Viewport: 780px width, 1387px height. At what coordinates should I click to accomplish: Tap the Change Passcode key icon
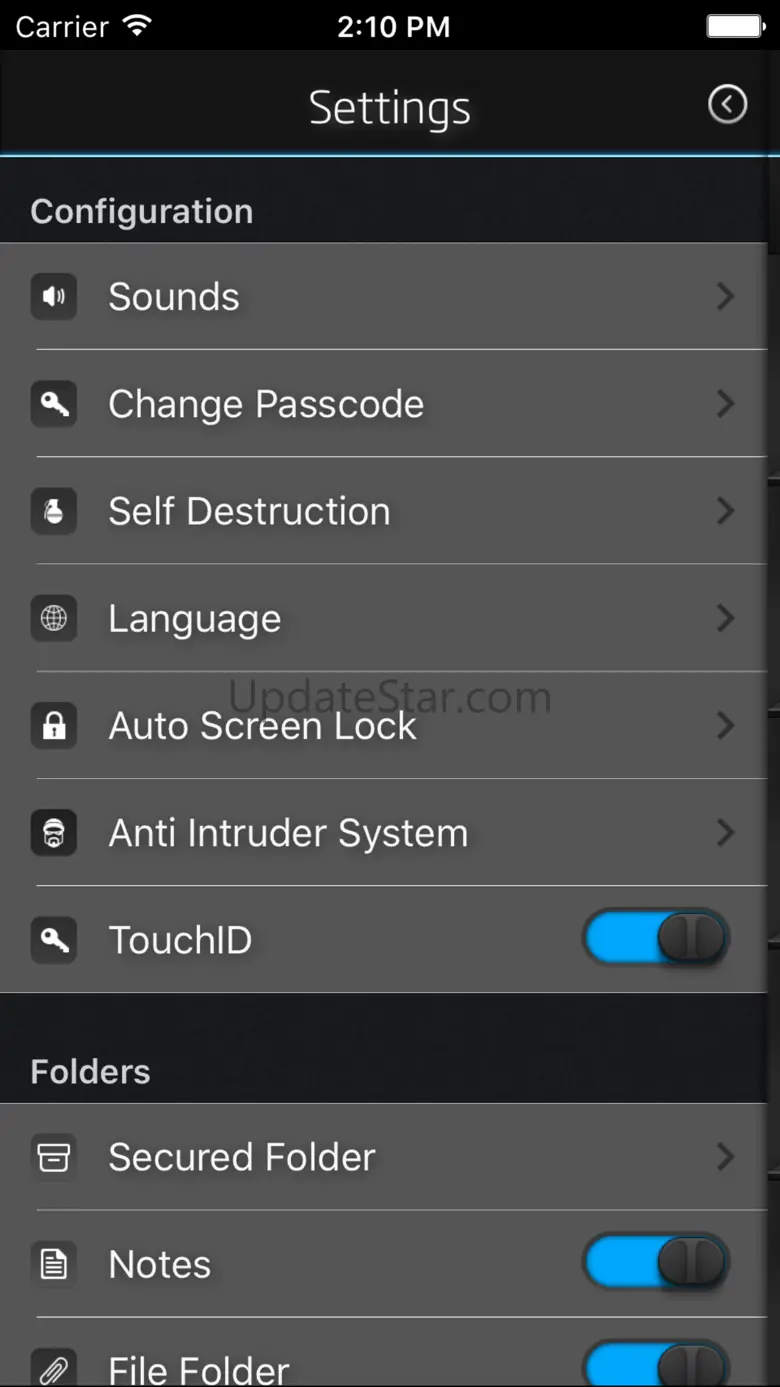pyautogui.click(x=54, y=404)
